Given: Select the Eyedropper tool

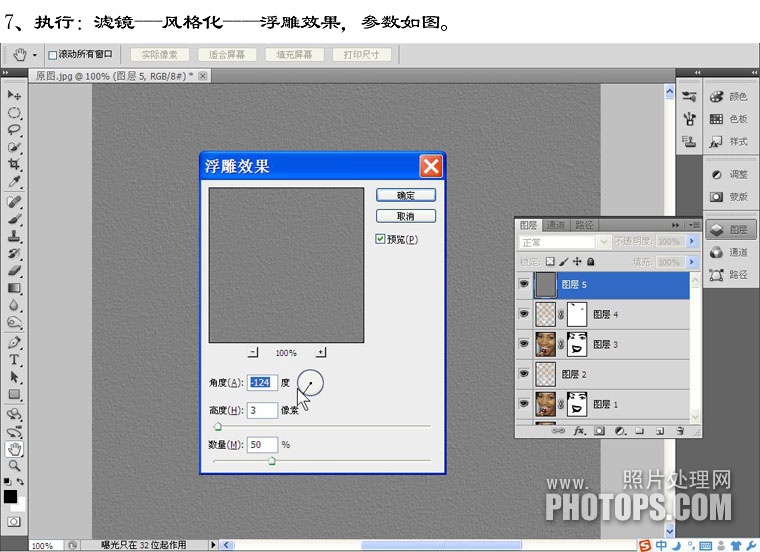Looking at the screenshot, I should tap(14, 182).
